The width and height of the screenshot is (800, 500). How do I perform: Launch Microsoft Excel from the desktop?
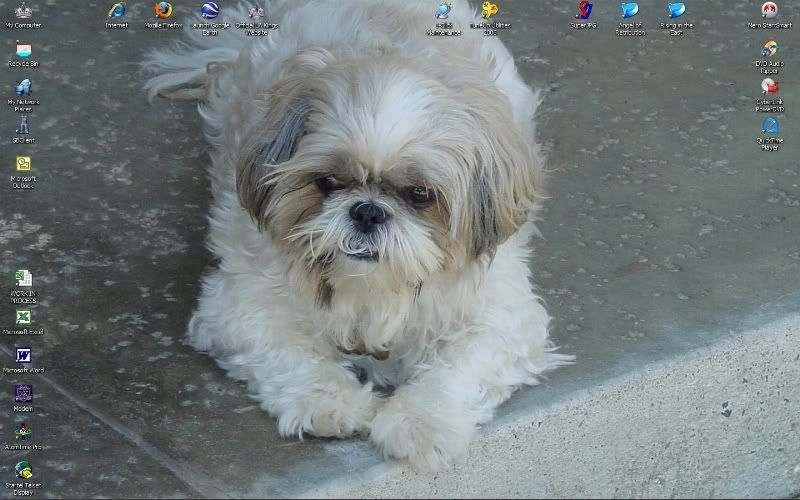tap(23, 318)
